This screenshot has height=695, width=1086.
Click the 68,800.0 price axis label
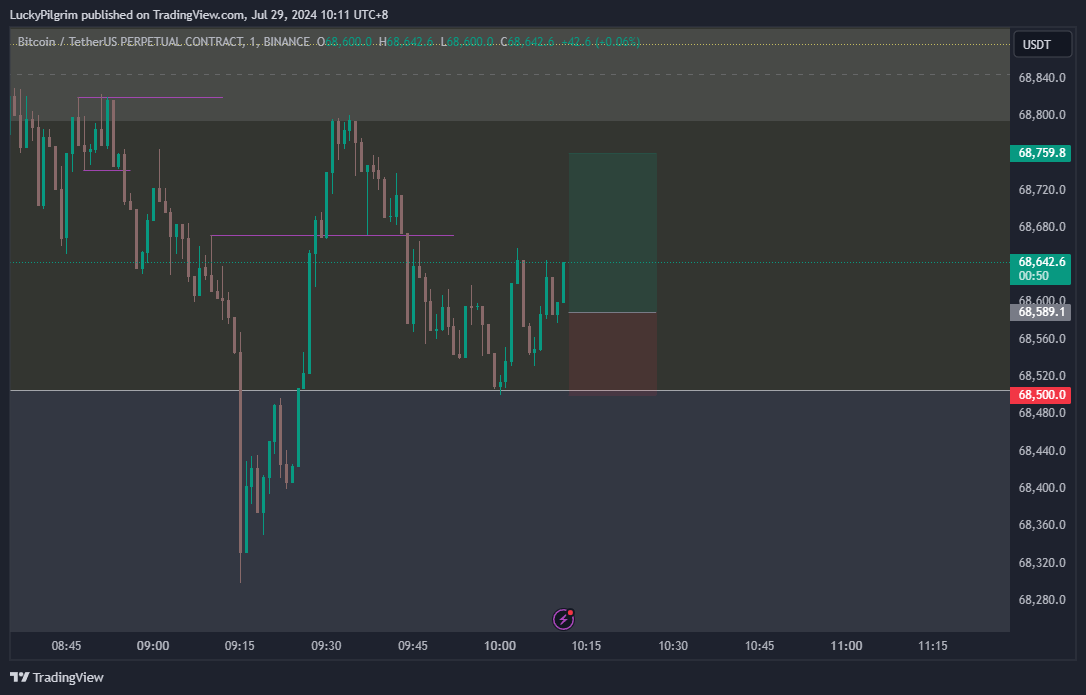[x=1042, y=114]
